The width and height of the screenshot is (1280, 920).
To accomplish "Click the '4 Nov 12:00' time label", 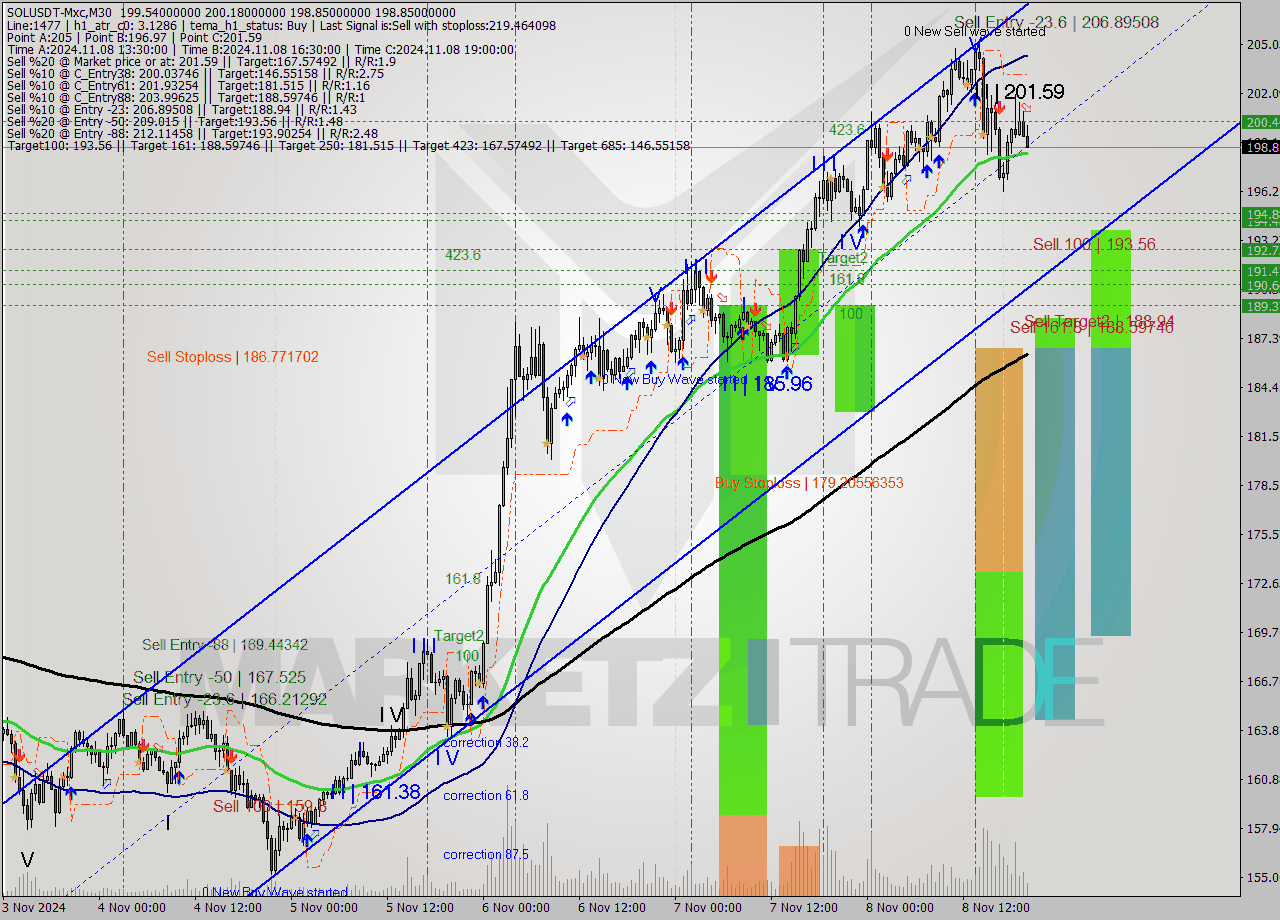I will (228, 908).
